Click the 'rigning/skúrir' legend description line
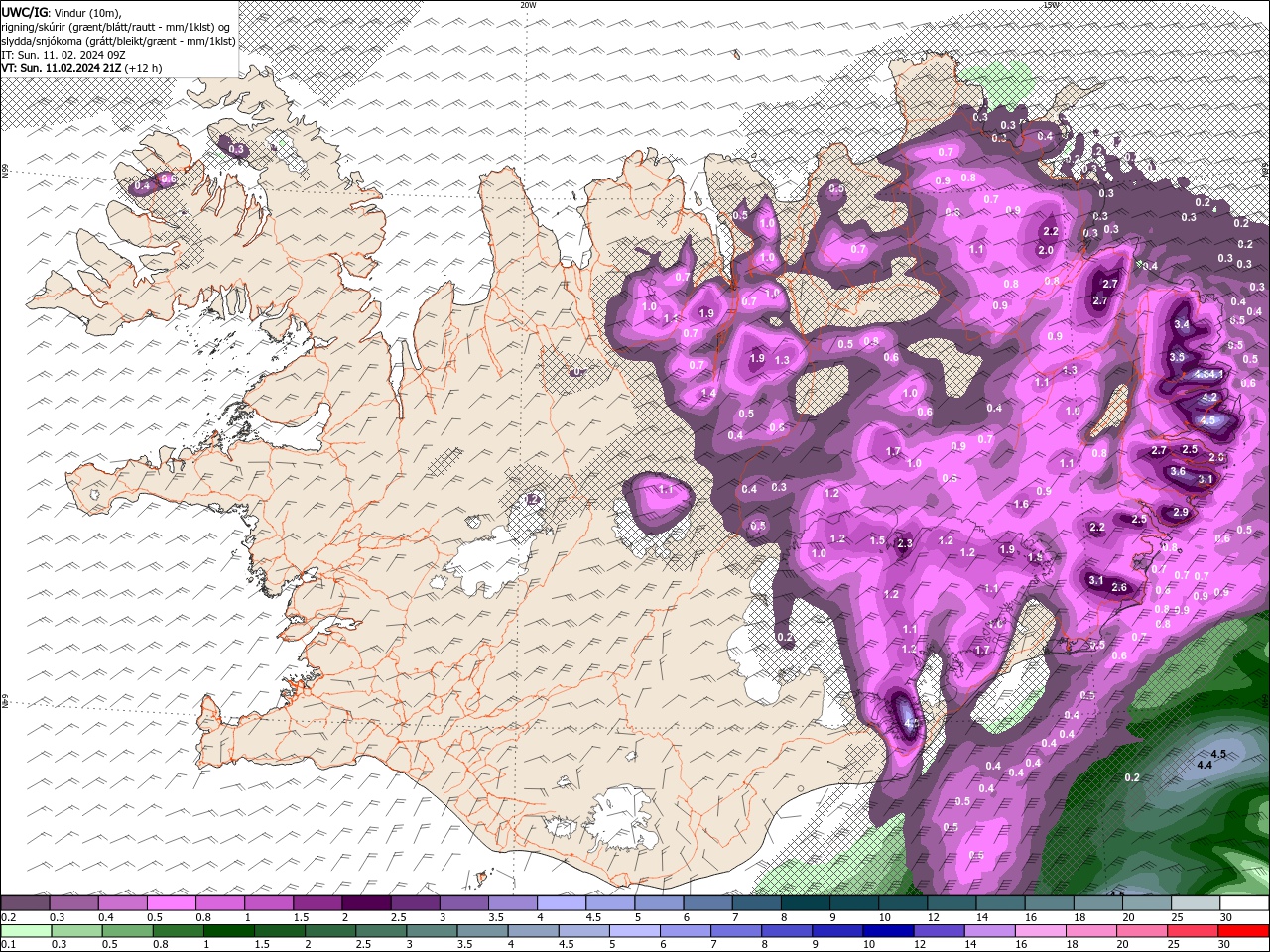The image size is (1270, 952). point(115,27)
